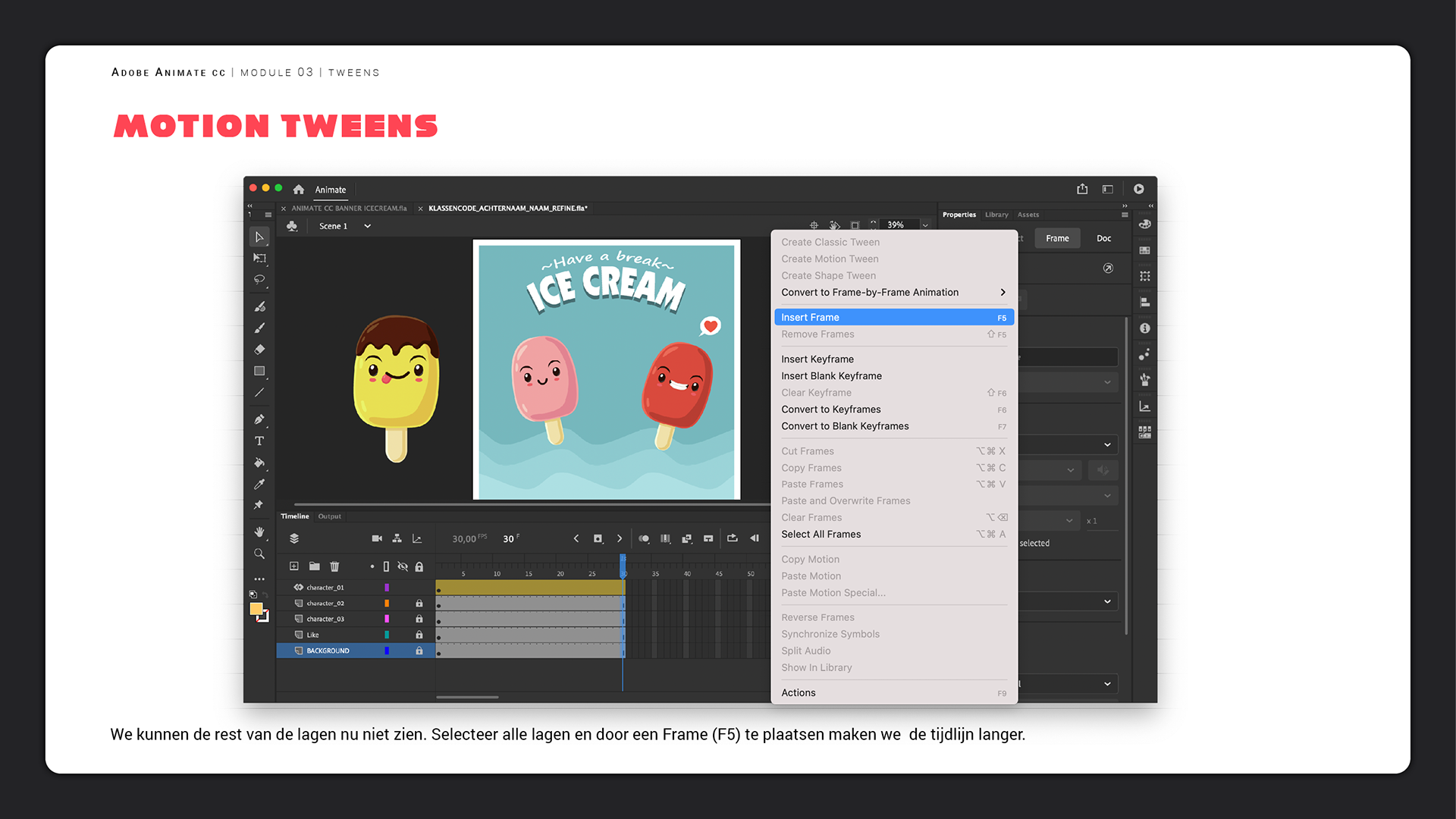This screenshot has height=819, width=1456.
Task: Select the Paint Bucket tool
Action: (x=259, y=462)
